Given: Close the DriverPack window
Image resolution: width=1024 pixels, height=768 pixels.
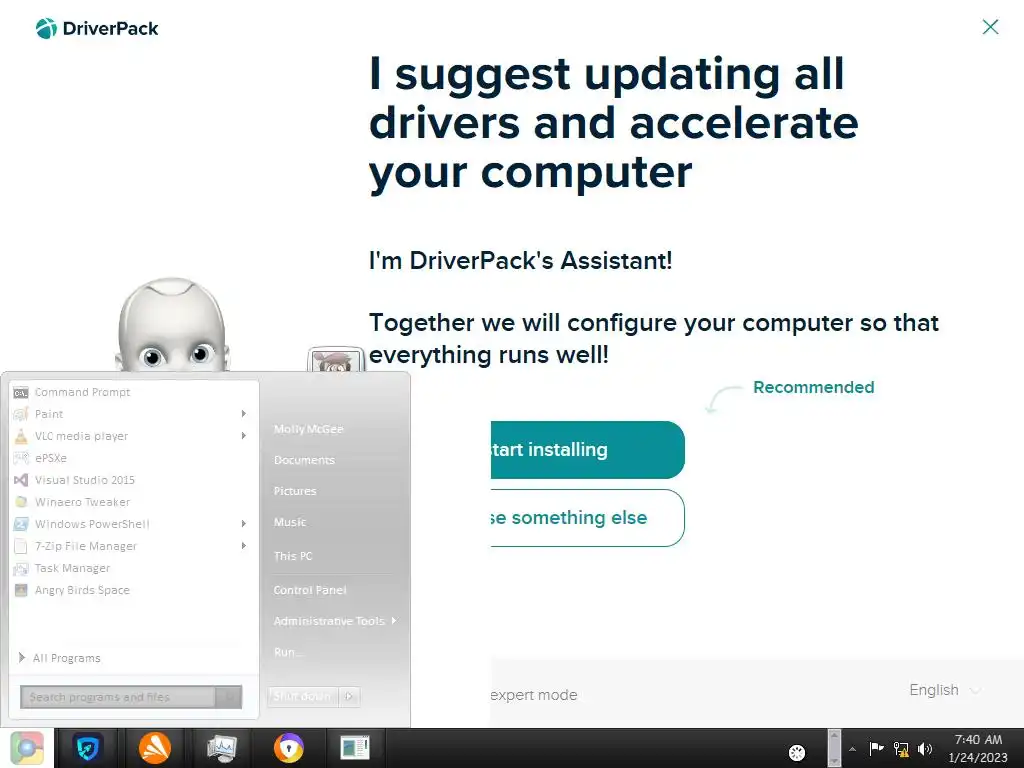Looking at the screenshot, I should point(990,27).
